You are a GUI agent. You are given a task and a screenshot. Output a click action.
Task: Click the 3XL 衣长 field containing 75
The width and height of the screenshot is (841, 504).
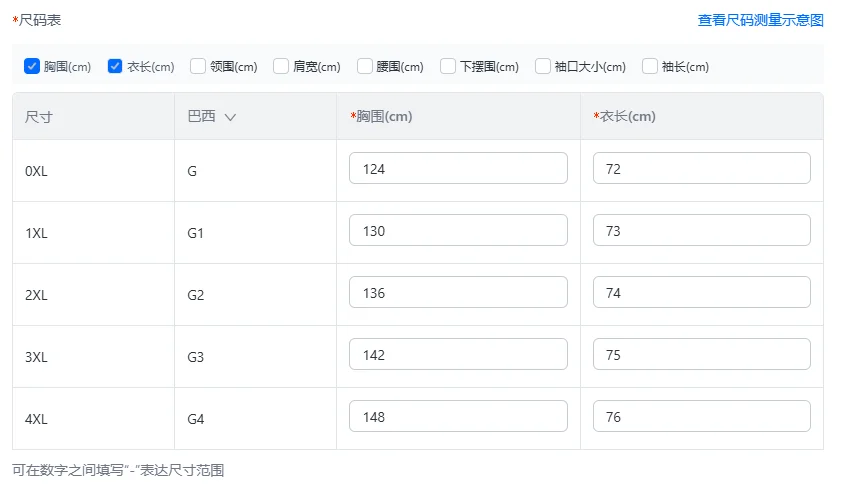pos(701,355)
